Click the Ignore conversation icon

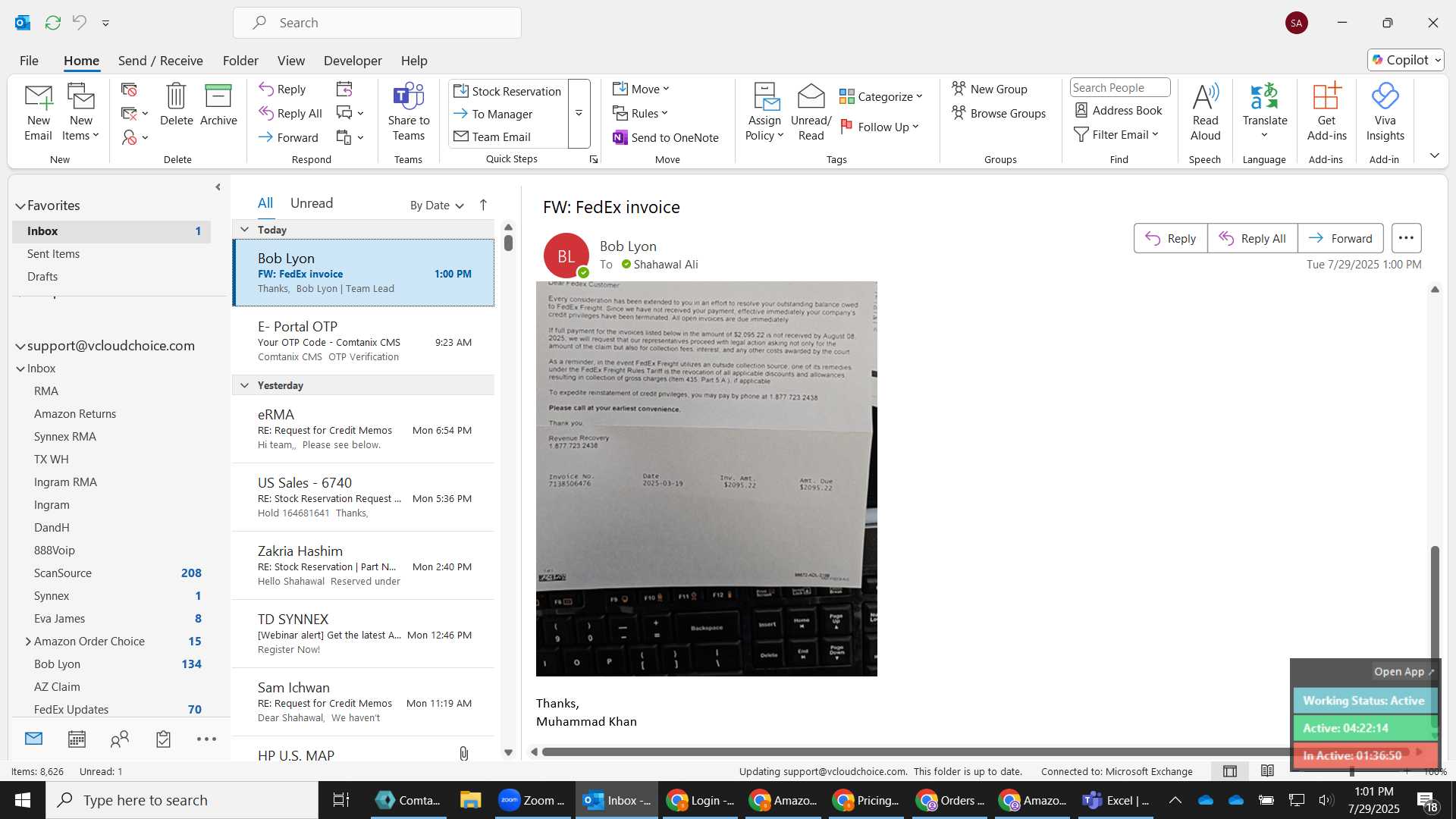(130, 89)
